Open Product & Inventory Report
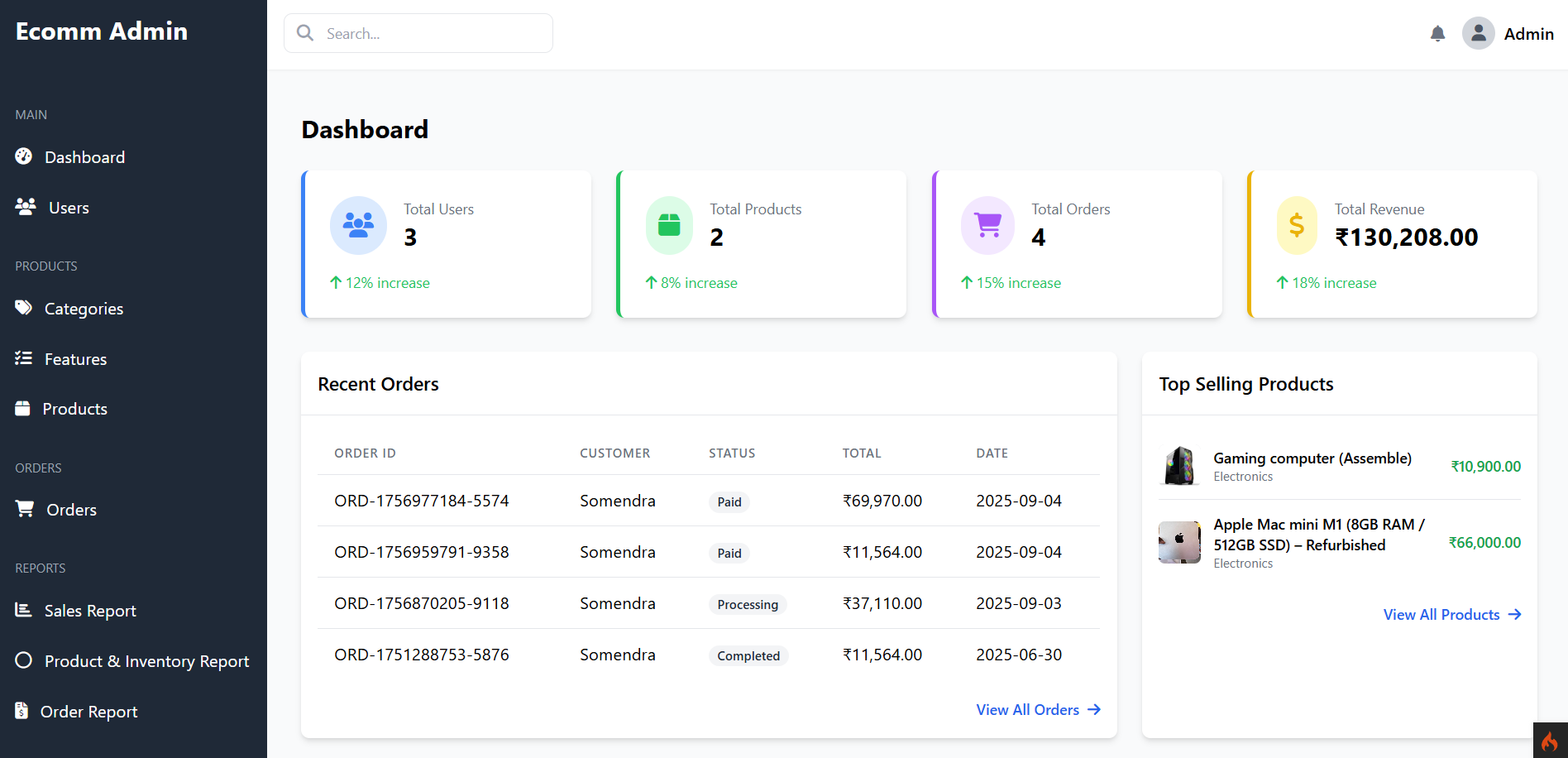Image resolution: width=1568 pixels, height=758 pixels. coord(146,661)
